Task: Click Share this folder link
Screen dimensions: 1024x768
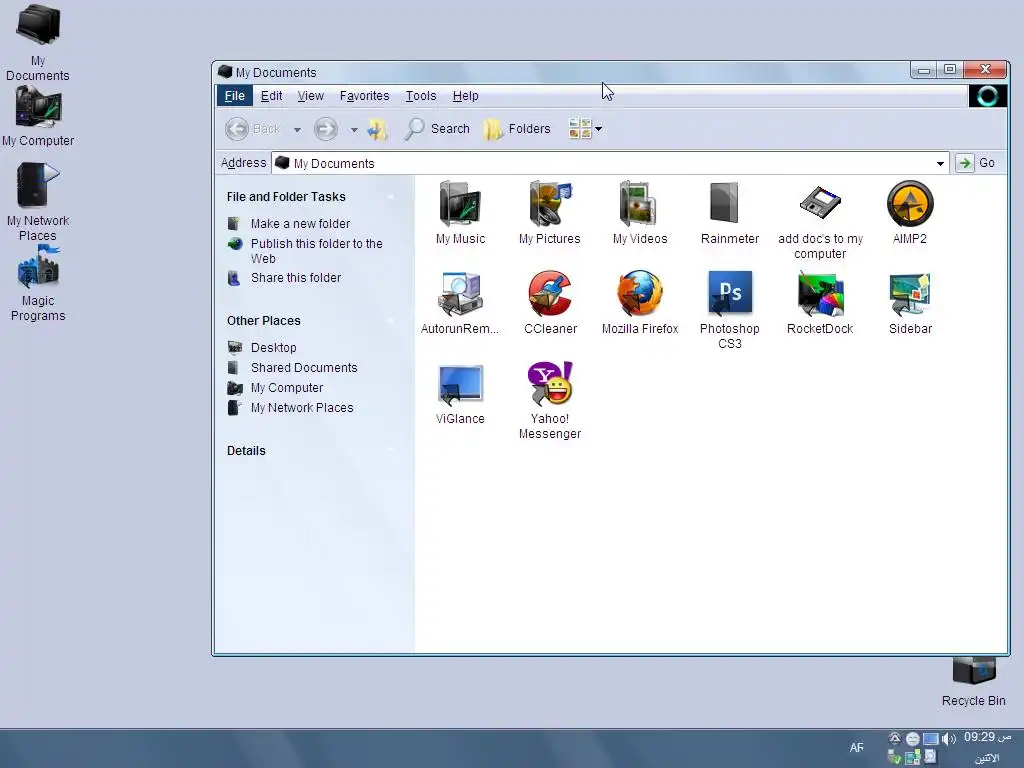Action: point(296,278)
